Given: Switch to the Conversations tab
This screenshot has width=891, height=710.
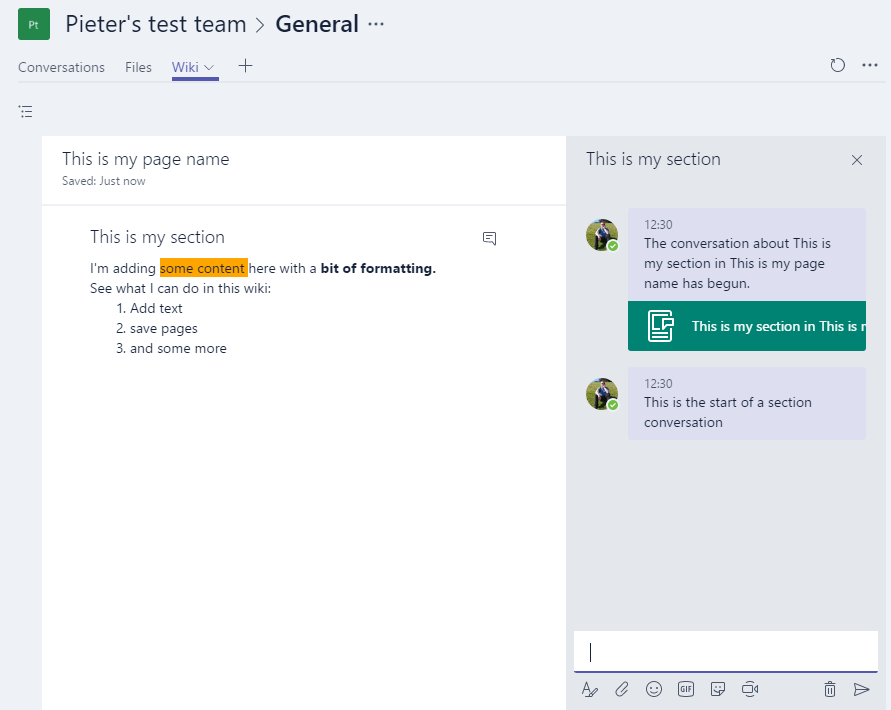Looking at the screenshot, I should pos(61,67).
